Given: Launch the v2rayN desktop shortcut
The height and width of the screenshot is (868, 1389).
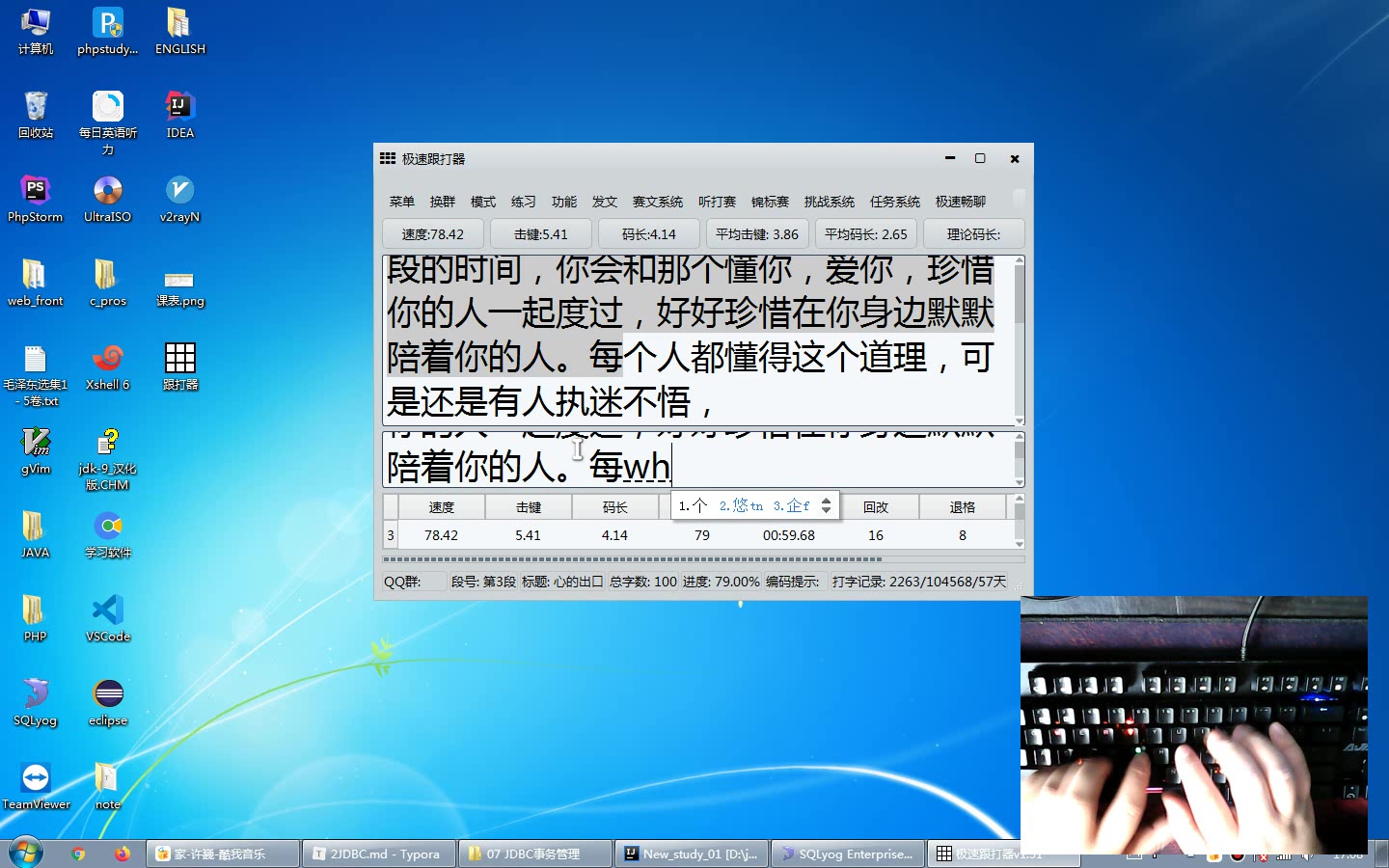Looking at the screenshot, I should [x=180, y=199].
